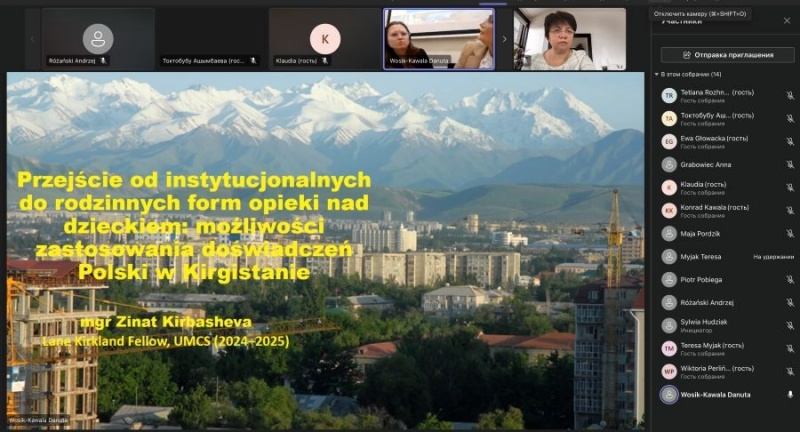Click muted mic icon beside Ewa Głowacka
Viewport: 800px width, 432px height.
point(789,142)
